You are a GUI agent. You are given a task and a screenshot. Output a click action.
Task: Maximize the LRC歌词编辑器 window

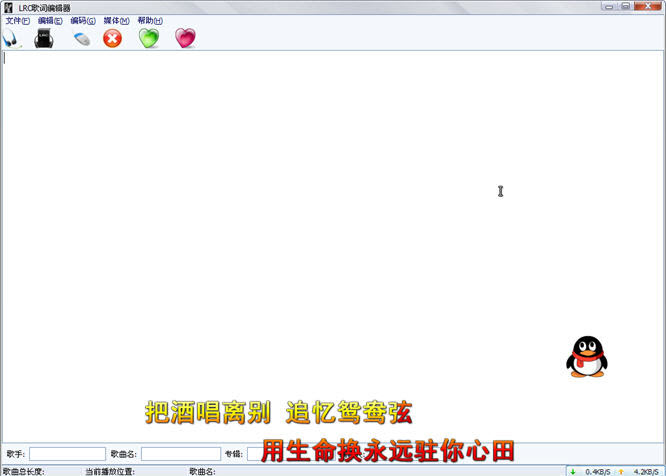[x=625, y=6]
